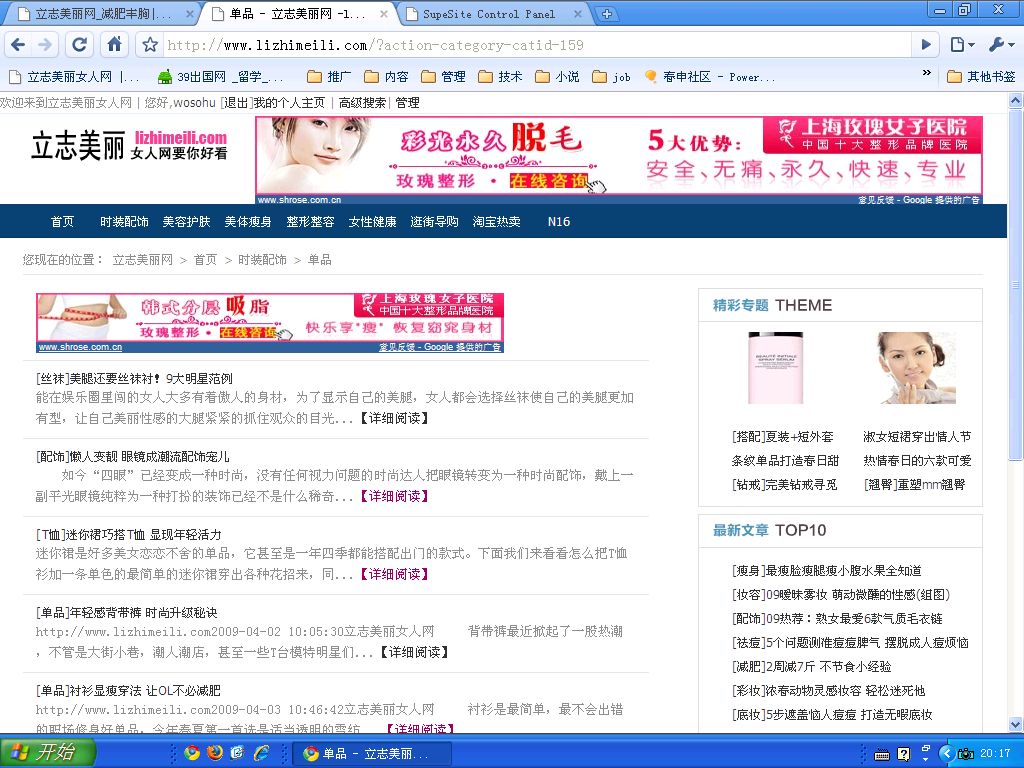Bookmark this page with the star icon
The width and height of the screenshot is (1024, 768).
click(150, 45)
